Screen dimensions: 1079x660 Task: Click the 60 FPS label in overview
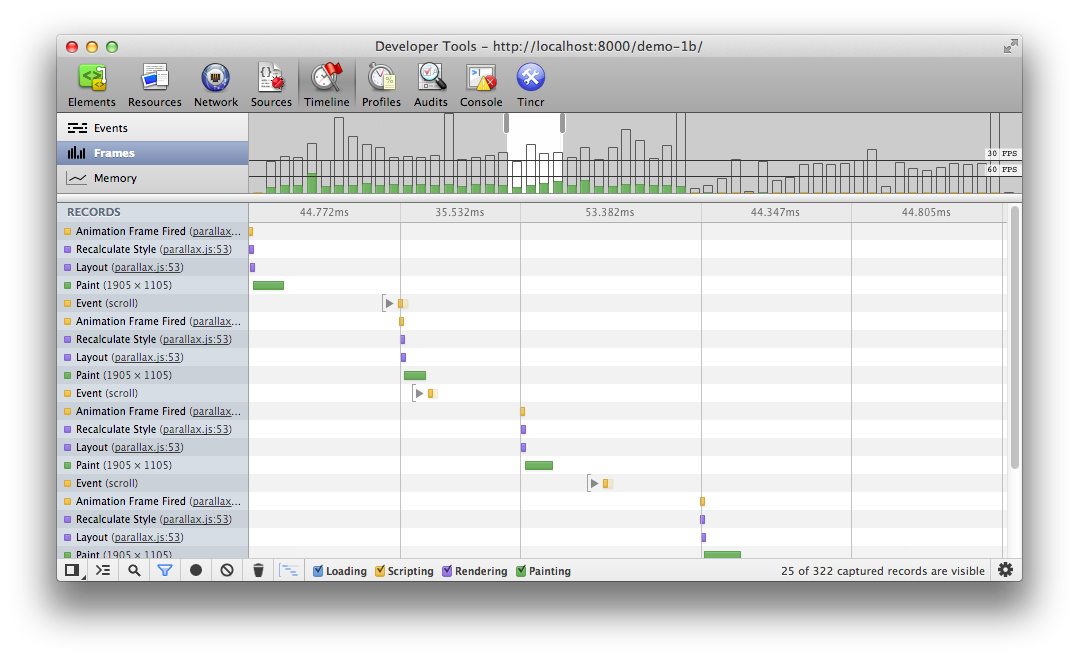(x=1002, y=169)
